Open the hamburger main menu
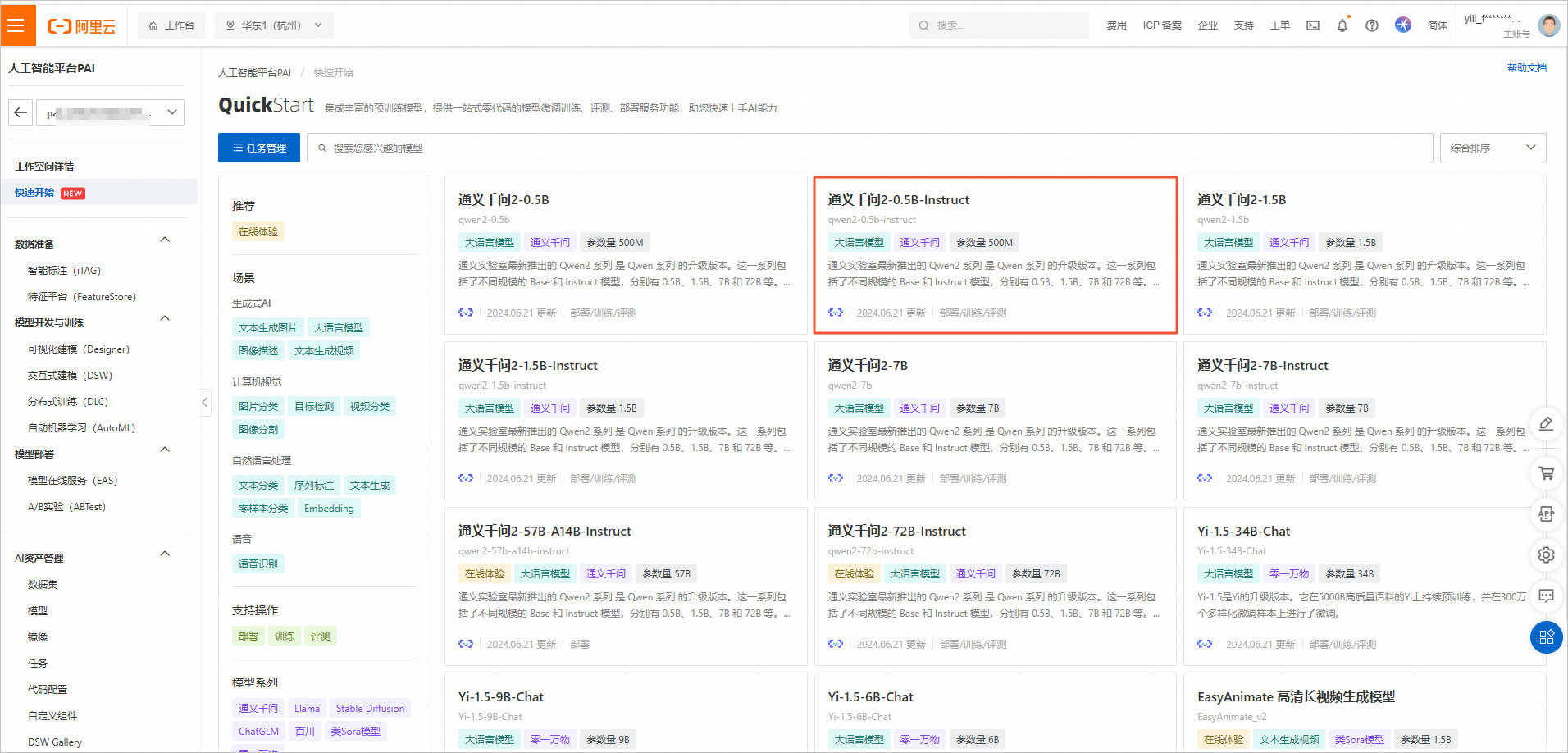 [x=17, y=25]
